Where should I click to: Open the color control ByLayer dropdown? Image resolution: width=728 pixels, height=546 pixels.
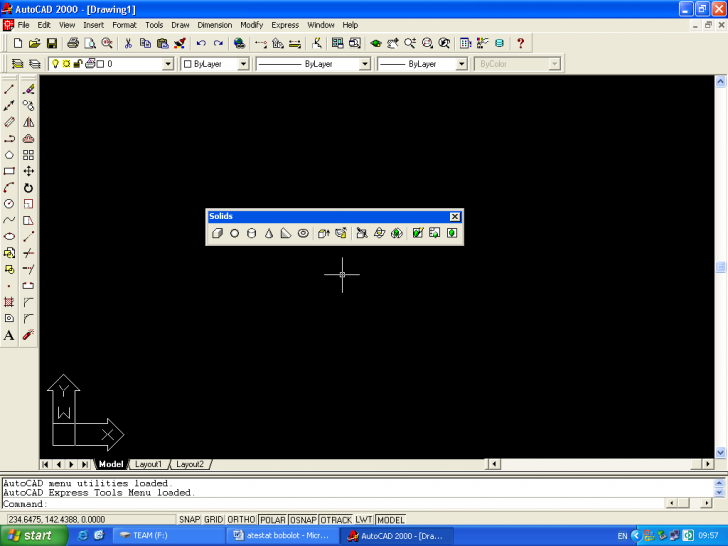tap(243, 64)
